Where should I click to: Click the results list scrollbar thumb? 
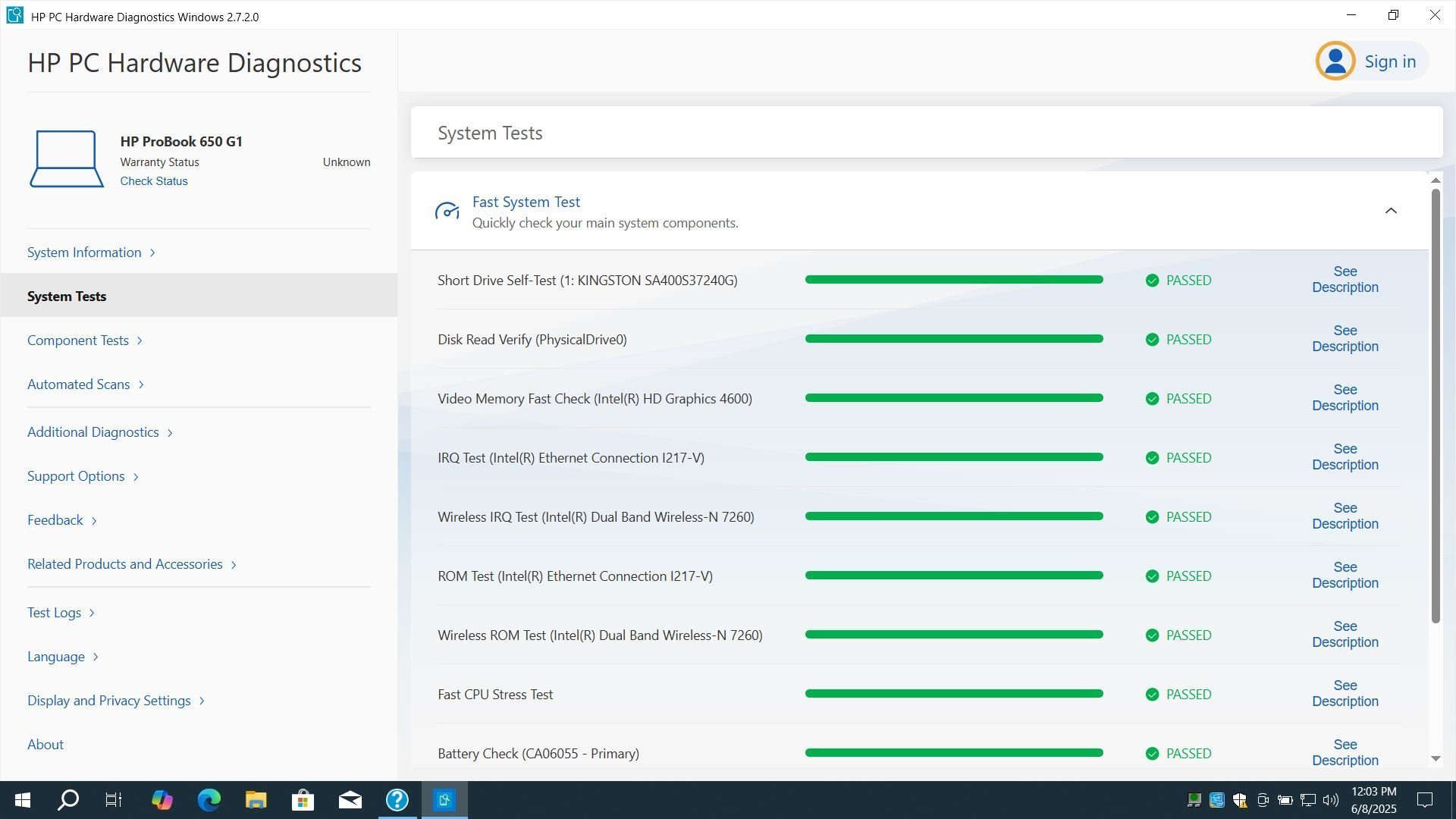tap(1436, 406)
